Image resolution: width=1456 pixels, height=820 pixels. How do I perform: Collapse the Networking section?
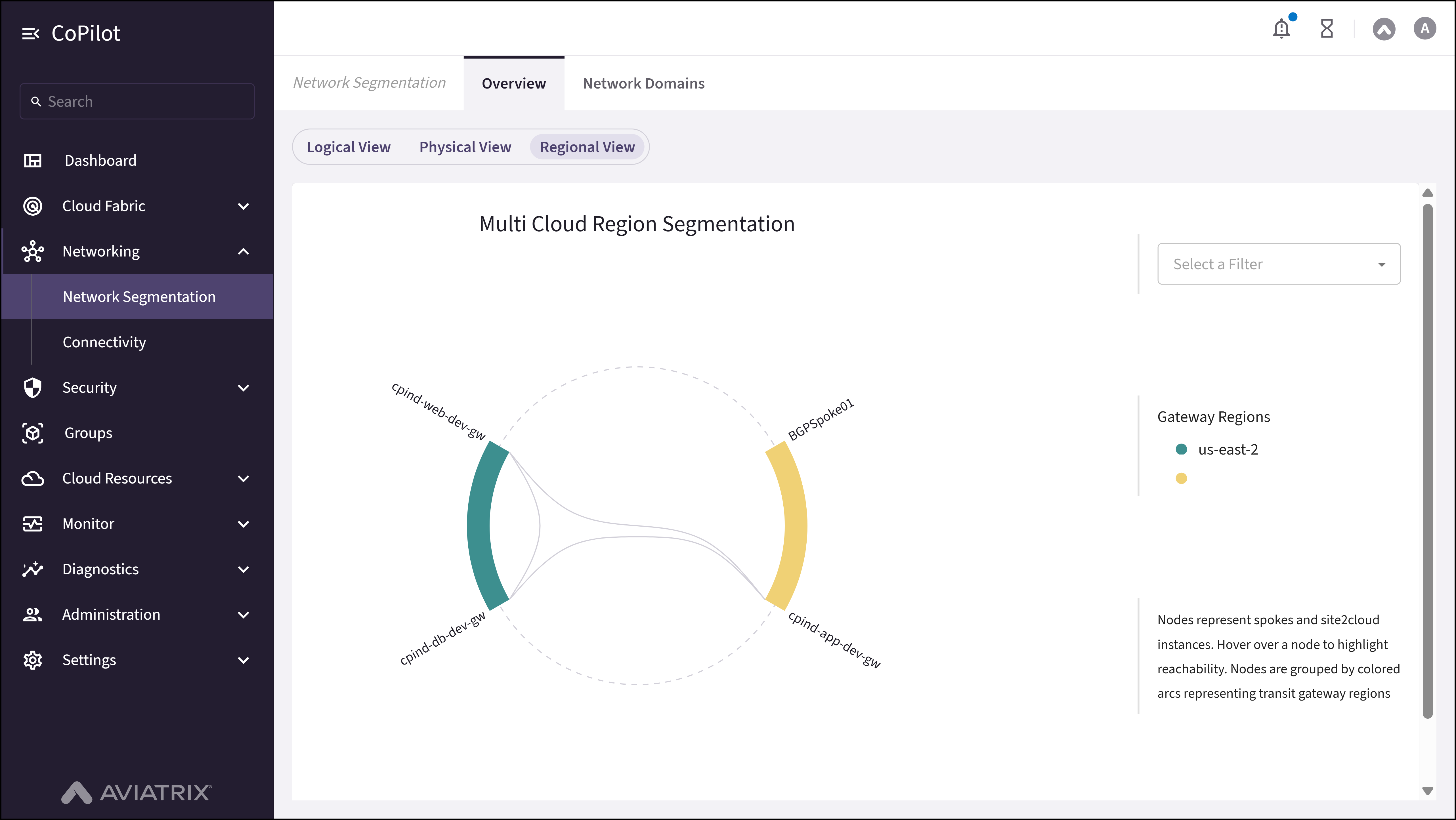(244, 251)
